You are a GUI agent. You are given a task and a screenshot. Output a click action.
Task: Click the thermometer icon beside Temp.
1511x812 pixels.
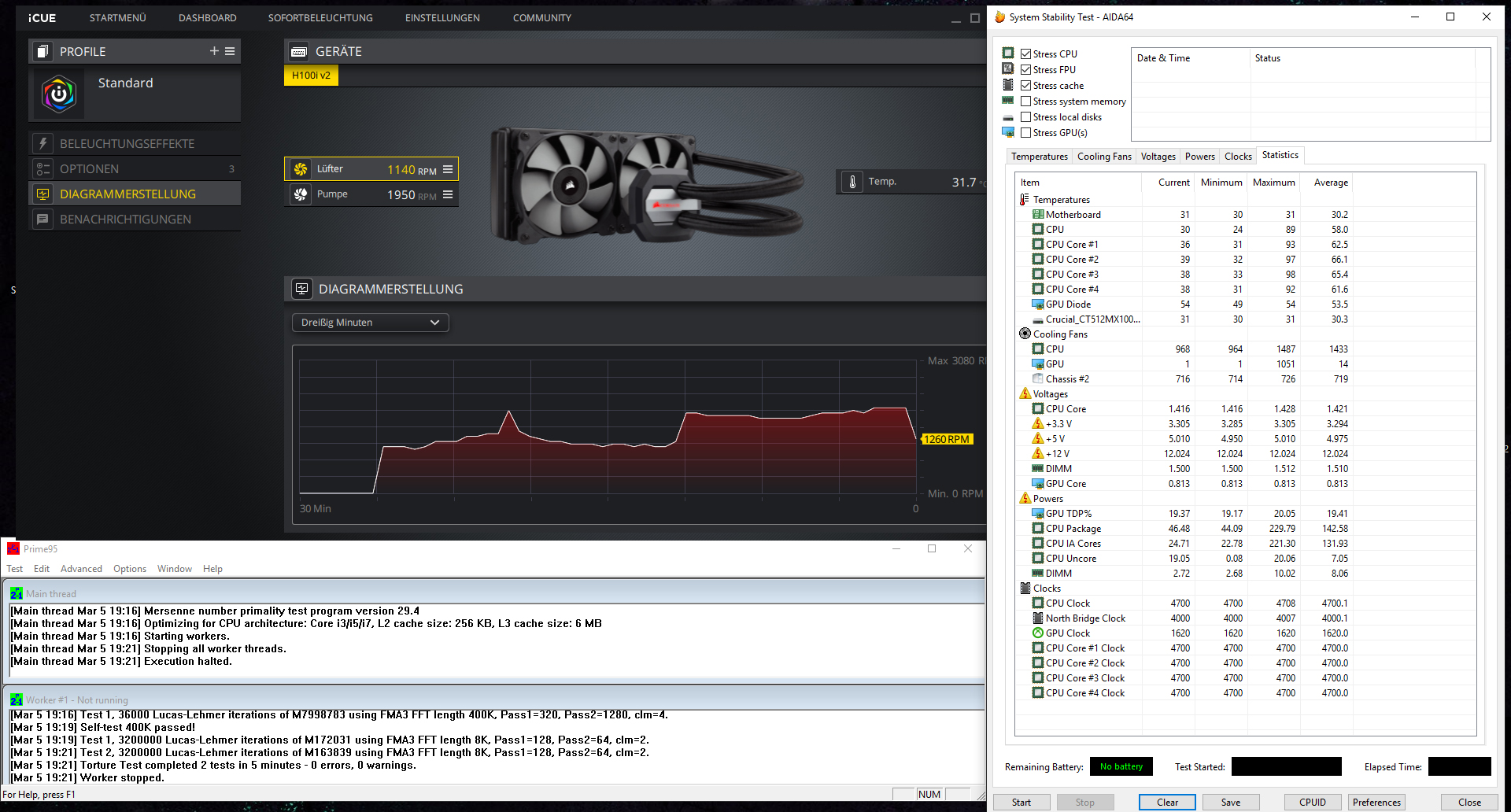[x=852, y=182]
